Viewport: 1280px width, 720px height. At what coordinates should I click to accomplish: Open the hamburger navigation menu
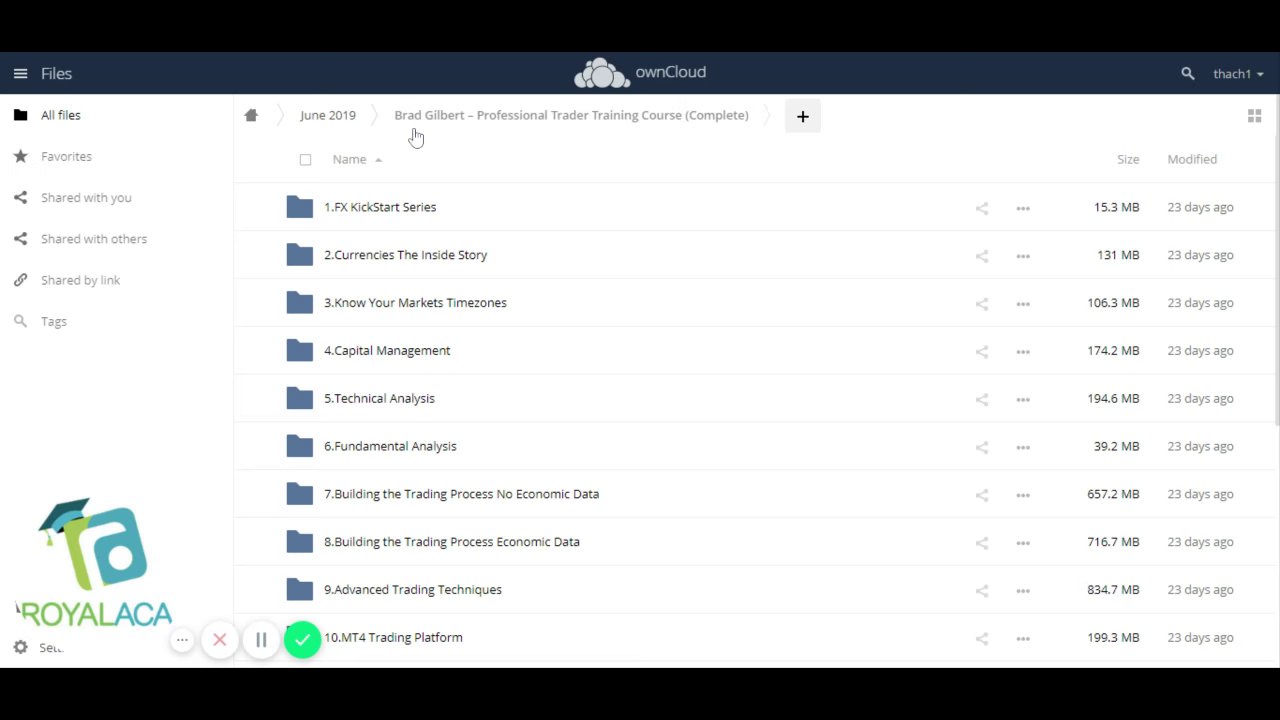[20, 74]
